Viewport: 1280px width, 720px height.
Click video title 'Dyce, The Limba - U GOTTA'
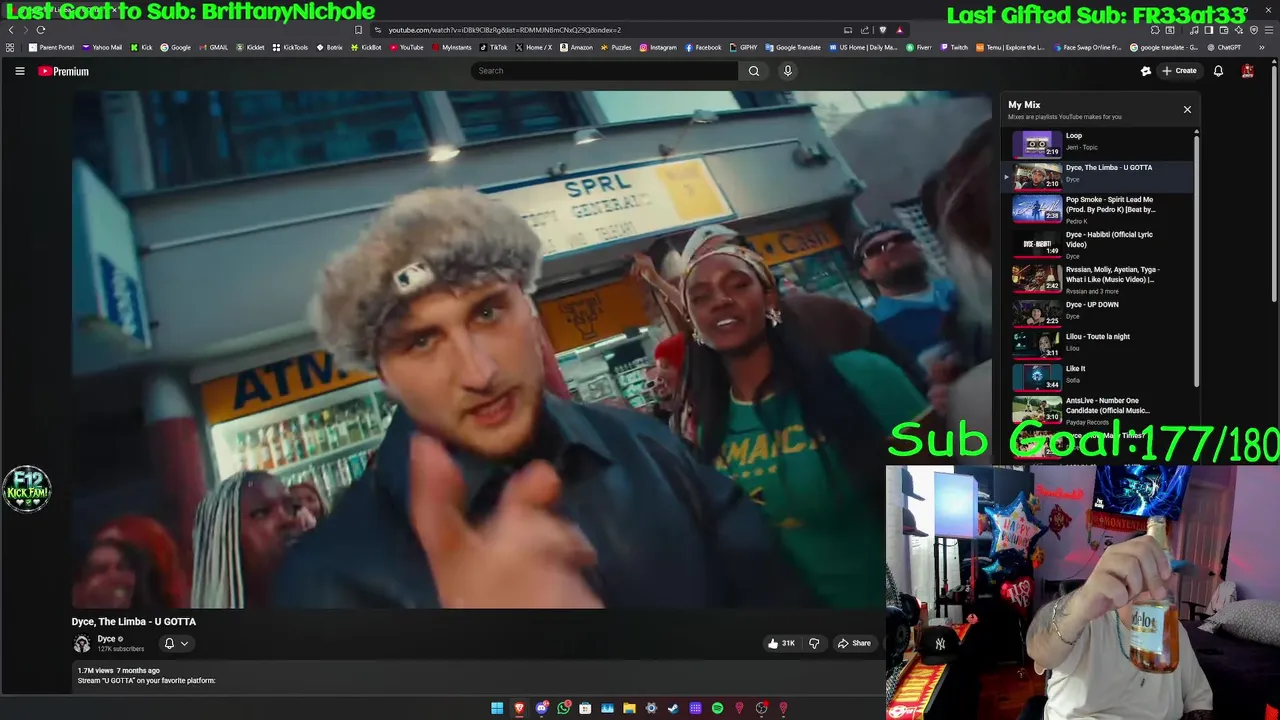[x=134, y=622]
